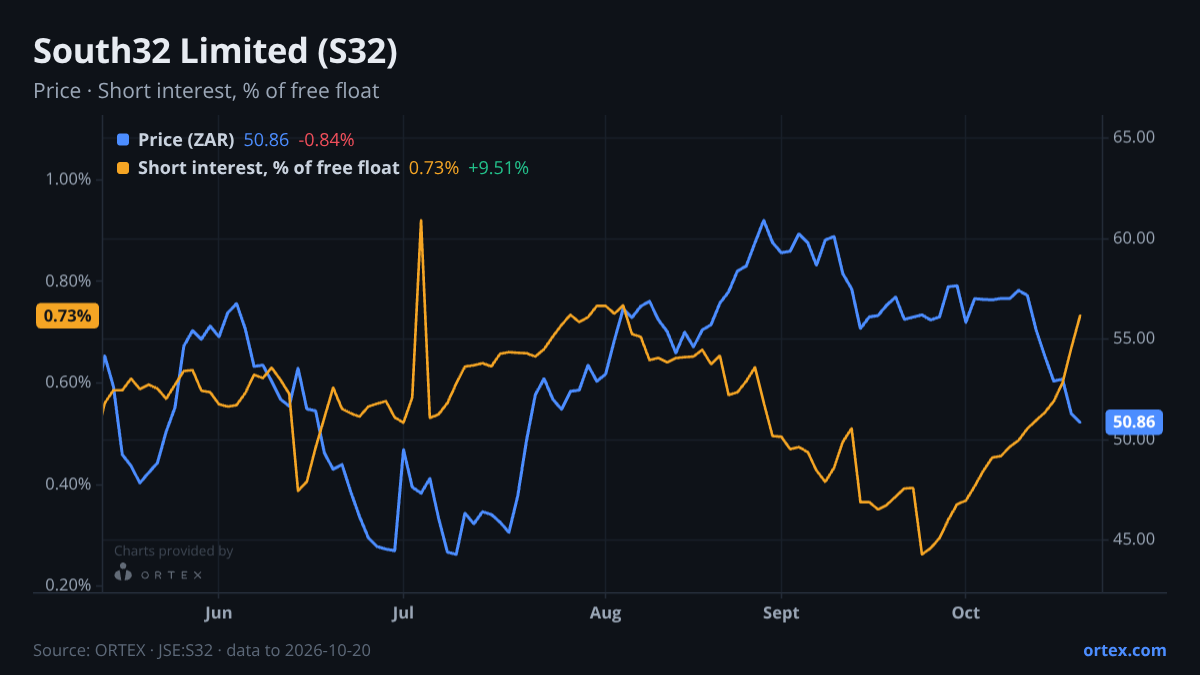Screen dimensions: 1200x675
Task: Click the 65.00 right axis label
Action: click(x=1134, y=137)
